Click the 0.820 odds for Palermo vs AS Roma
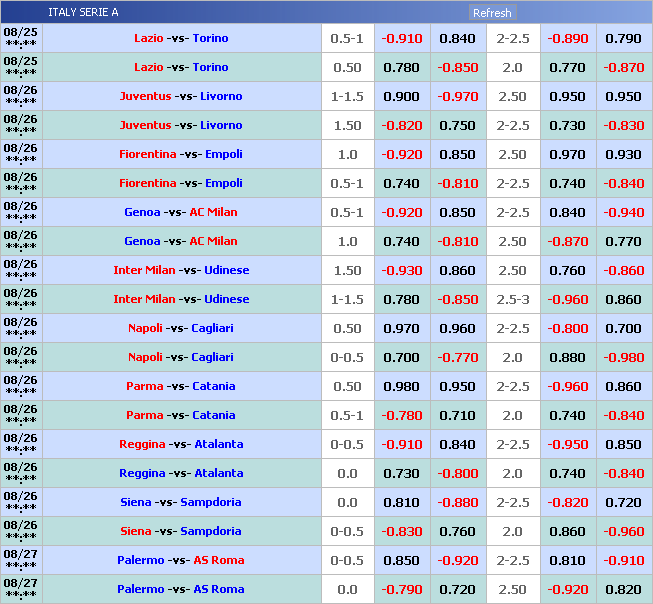The width and height of the screenshot is (653, 604). (623, 589)
